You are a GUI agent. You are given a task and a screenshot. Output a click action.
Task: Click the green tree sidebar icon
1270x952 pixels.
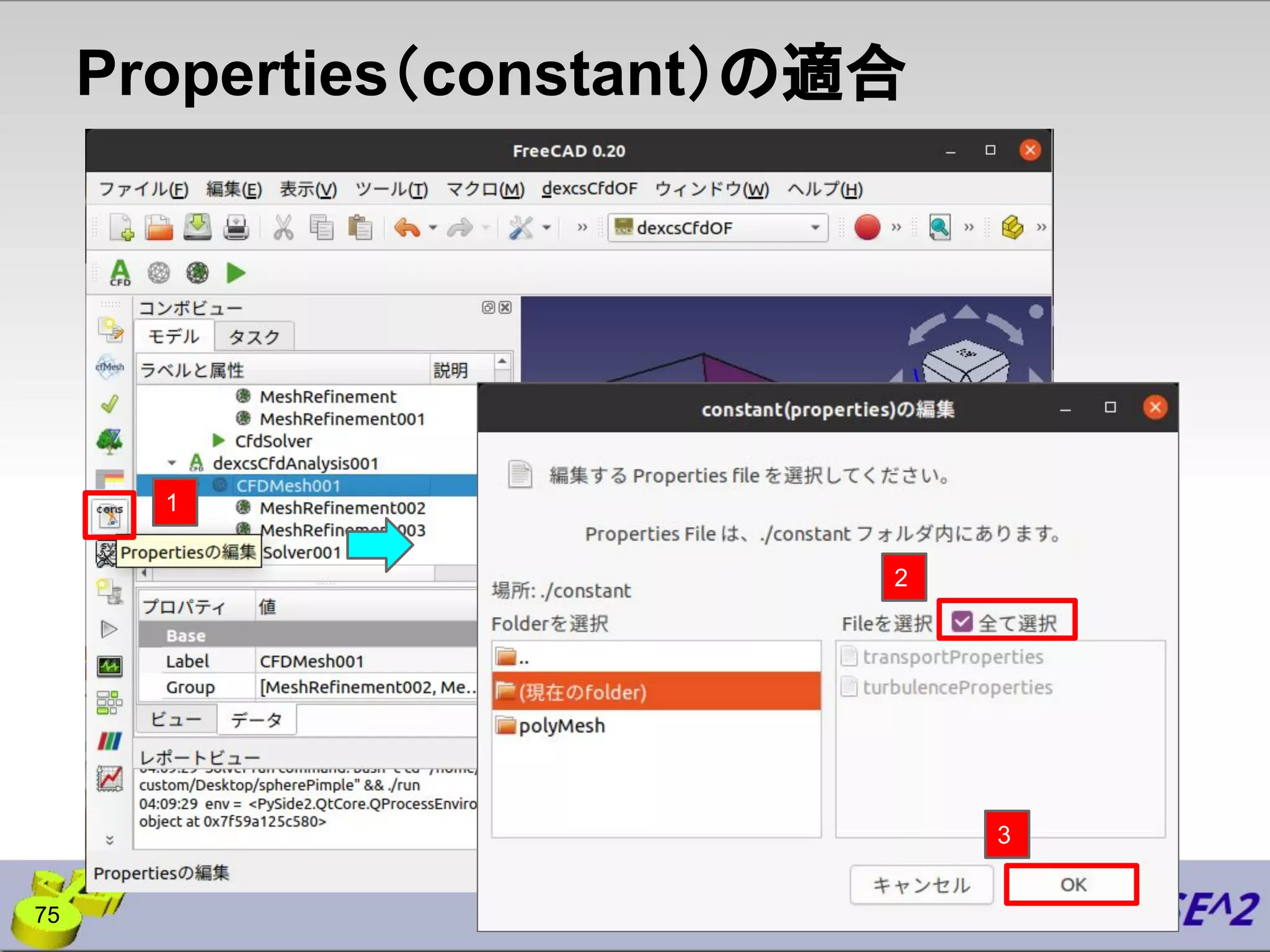coord(110,441)
